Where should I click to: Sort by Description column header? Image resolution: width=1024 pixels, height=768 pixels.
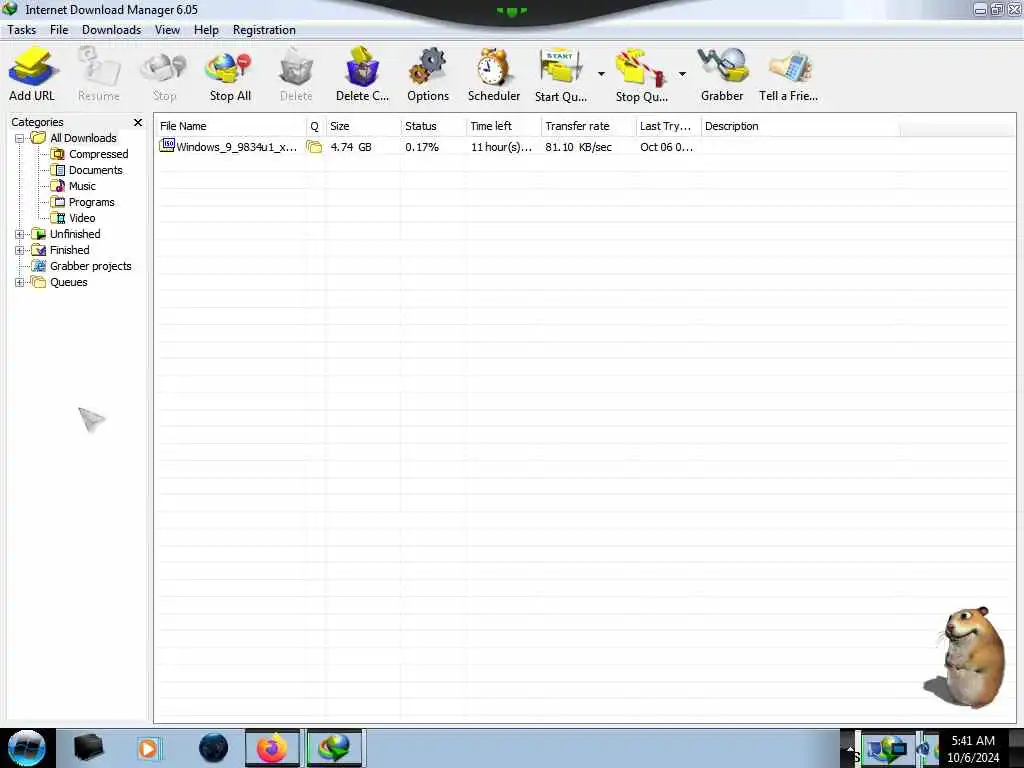click(x=800, y=126)
